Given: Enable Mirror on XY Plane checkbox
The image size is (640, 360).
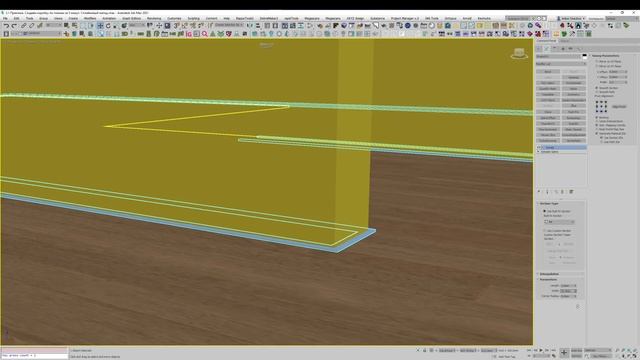Looking at the screenshot, I should point(597,66).
